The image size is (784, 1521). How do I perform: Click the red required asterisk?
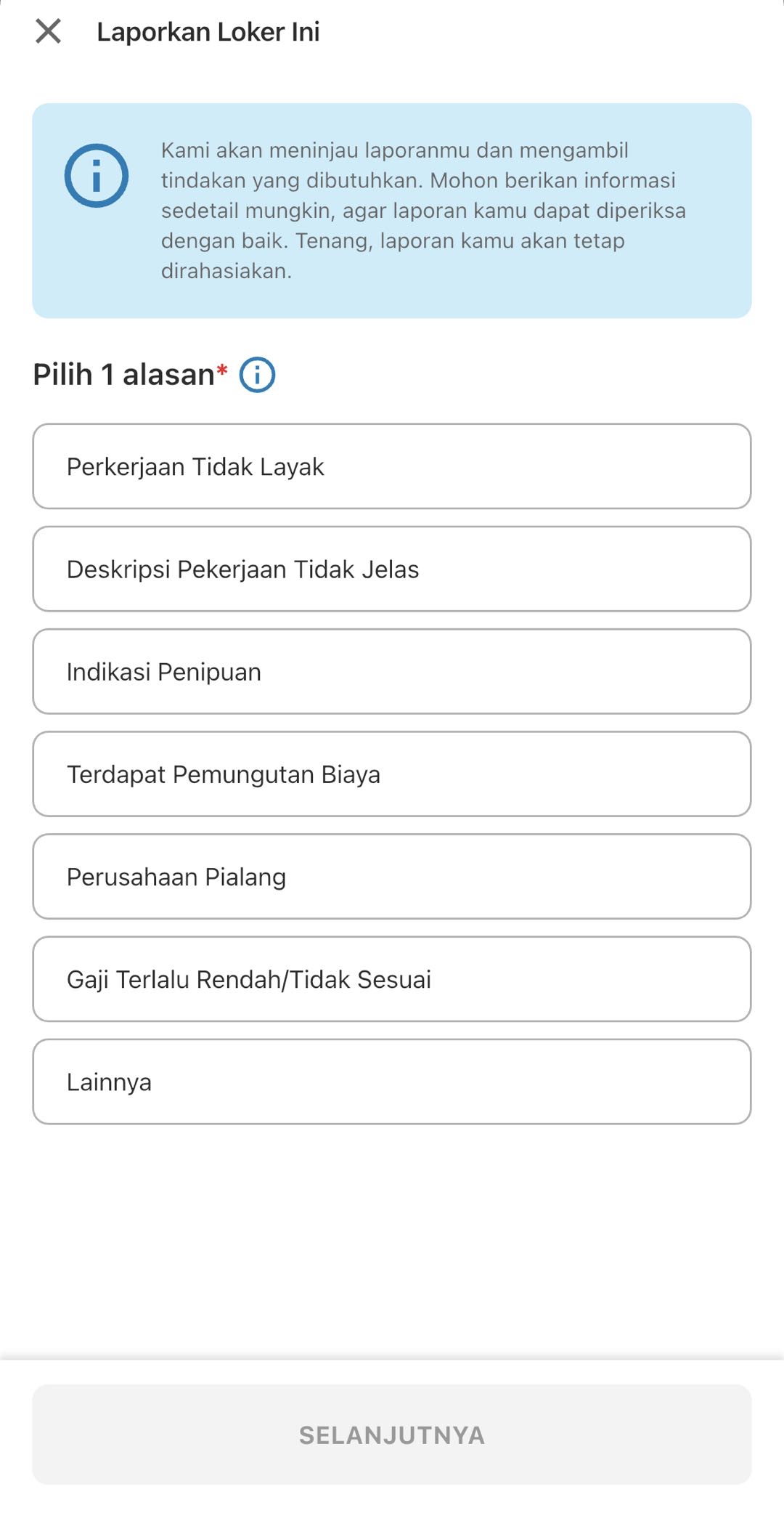pos(222,370)
